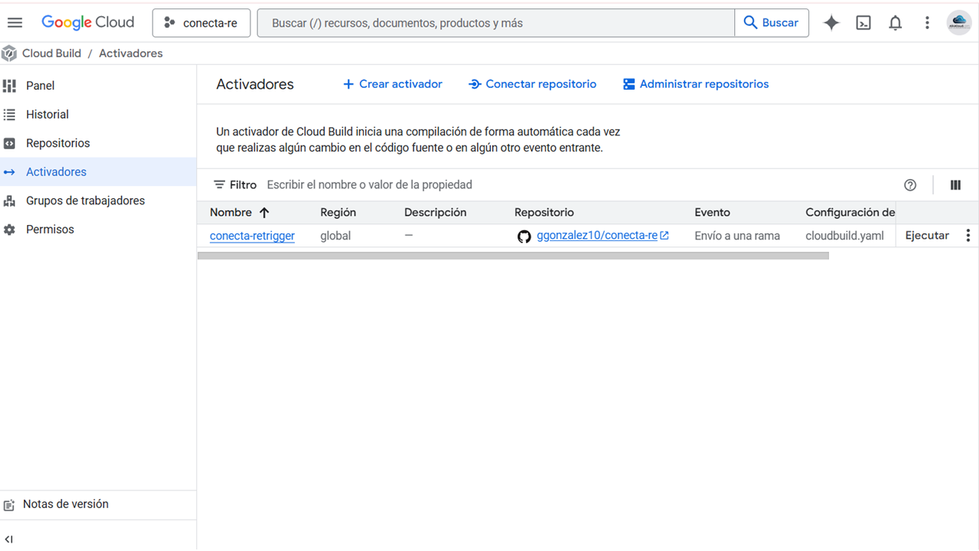Open the table help question-mark icon
Viewport: 979px width, 551px height.
(910, 185)
